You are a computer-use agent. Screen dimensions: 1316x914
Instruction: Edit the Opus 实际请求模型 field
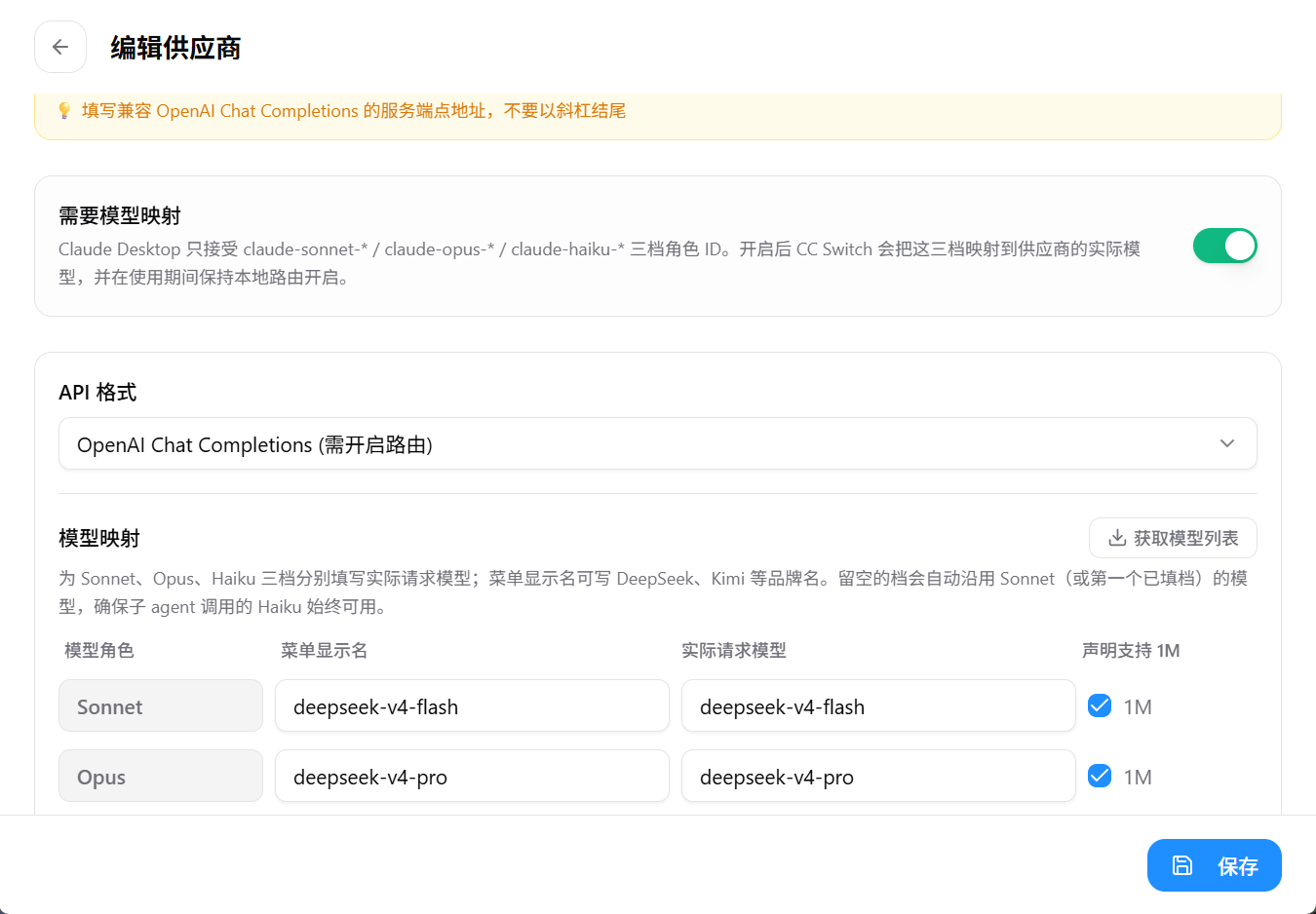coord(878,776)
